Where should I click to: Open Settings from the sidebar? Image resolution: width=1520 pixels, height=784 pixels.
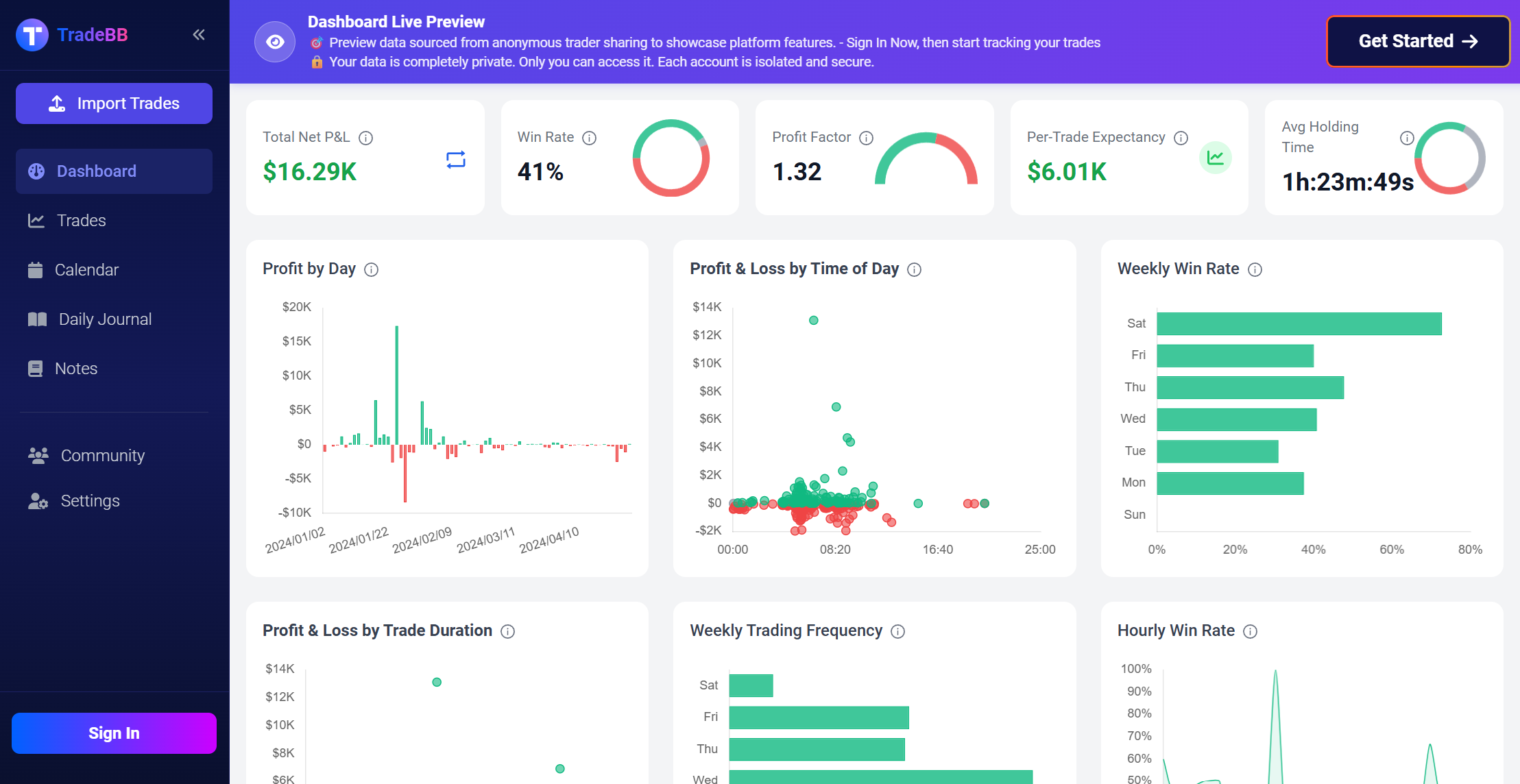click(114, 501)
